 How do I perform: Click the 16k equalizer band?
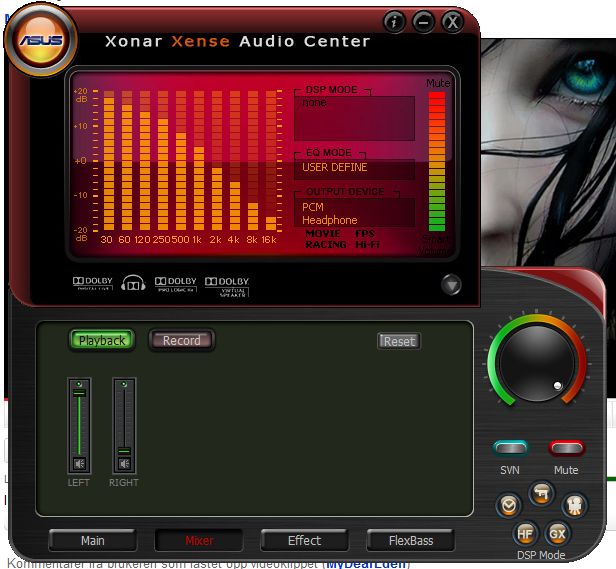coord(271,160)
